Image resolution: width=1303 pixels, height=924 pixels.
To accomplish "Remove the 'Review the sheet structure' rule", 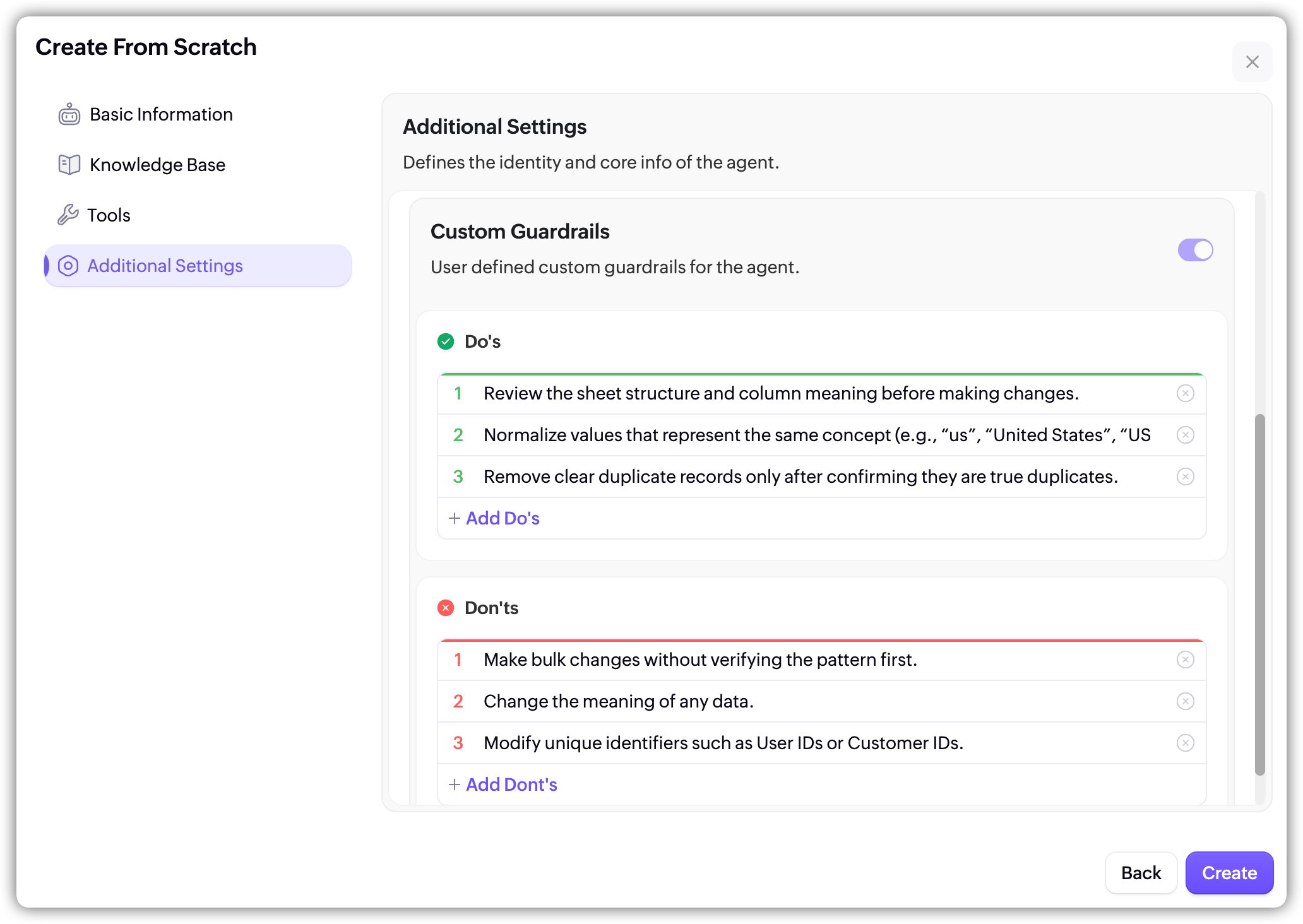I will [1185, 393].
